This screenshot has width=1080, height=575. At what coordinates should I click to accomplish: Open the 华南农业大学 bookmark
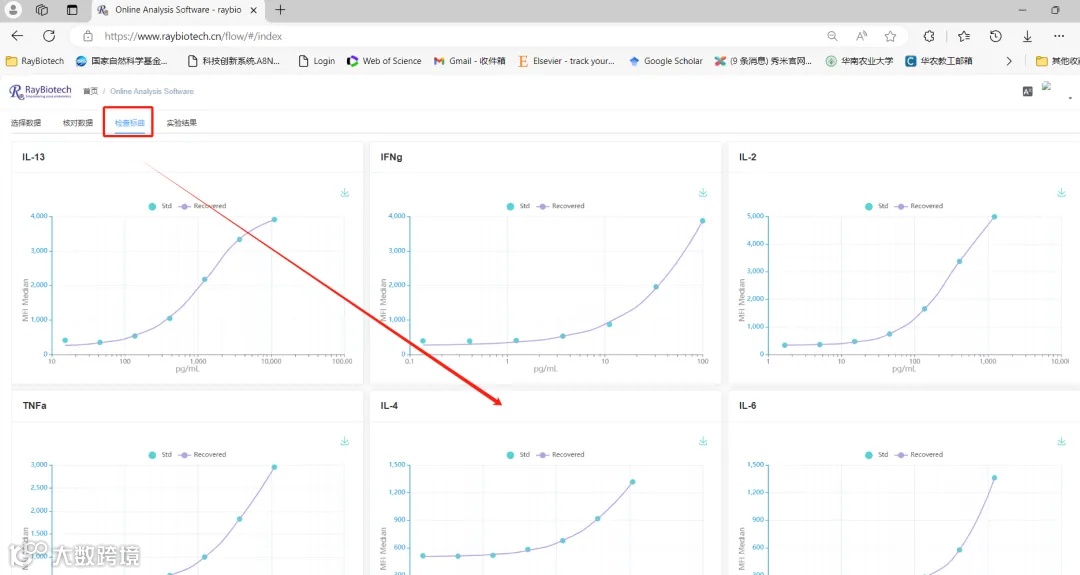pos(860,61)
